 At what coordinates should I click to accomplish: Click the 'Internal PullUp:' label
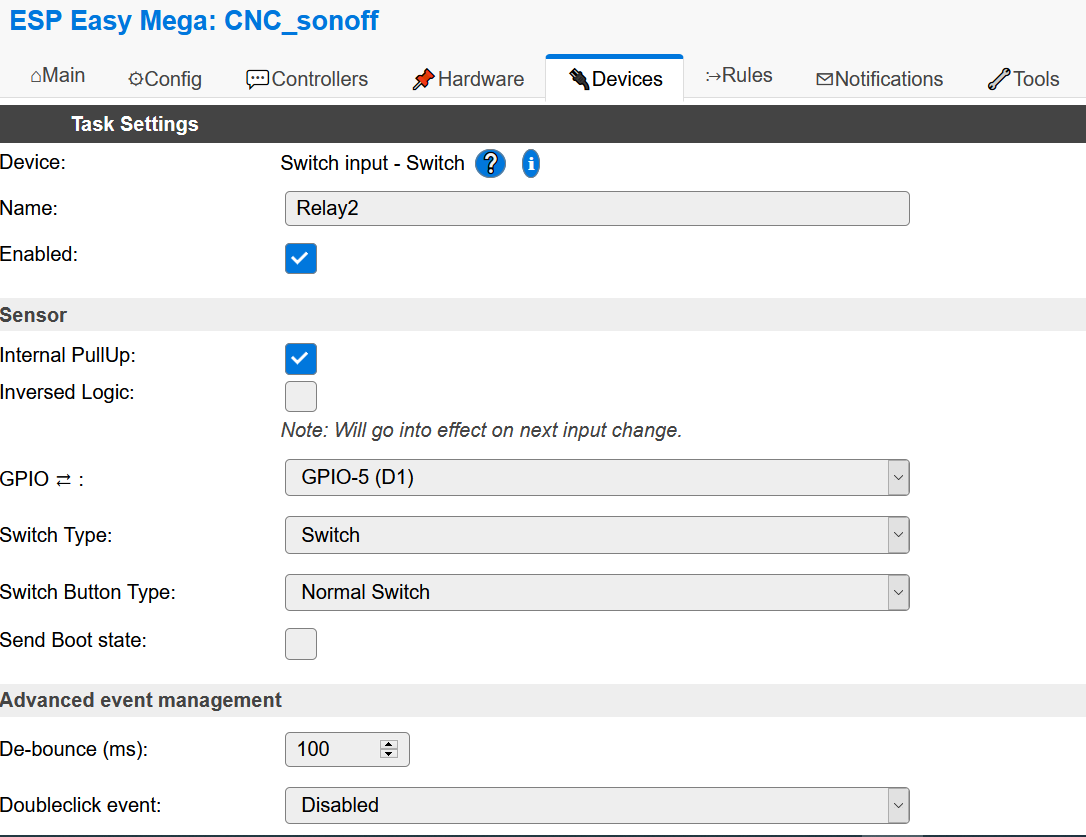pos(68,355)
